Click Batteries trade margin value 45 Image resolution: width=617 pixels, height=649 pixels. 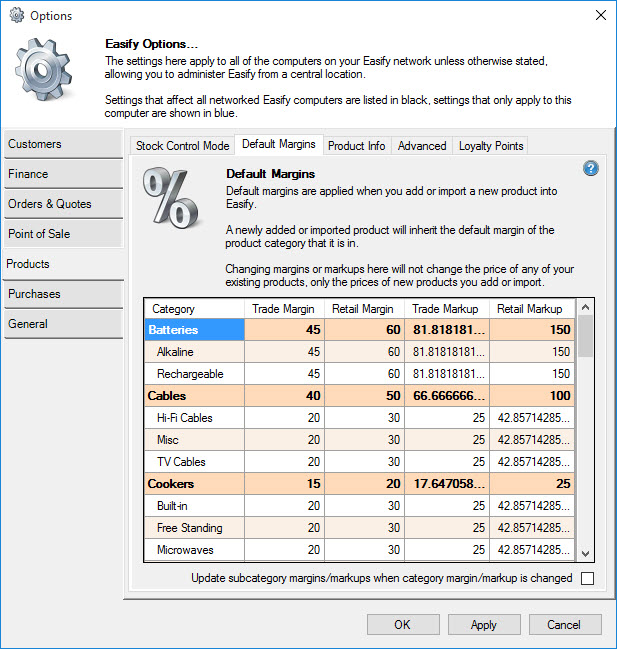coord(284,330)
